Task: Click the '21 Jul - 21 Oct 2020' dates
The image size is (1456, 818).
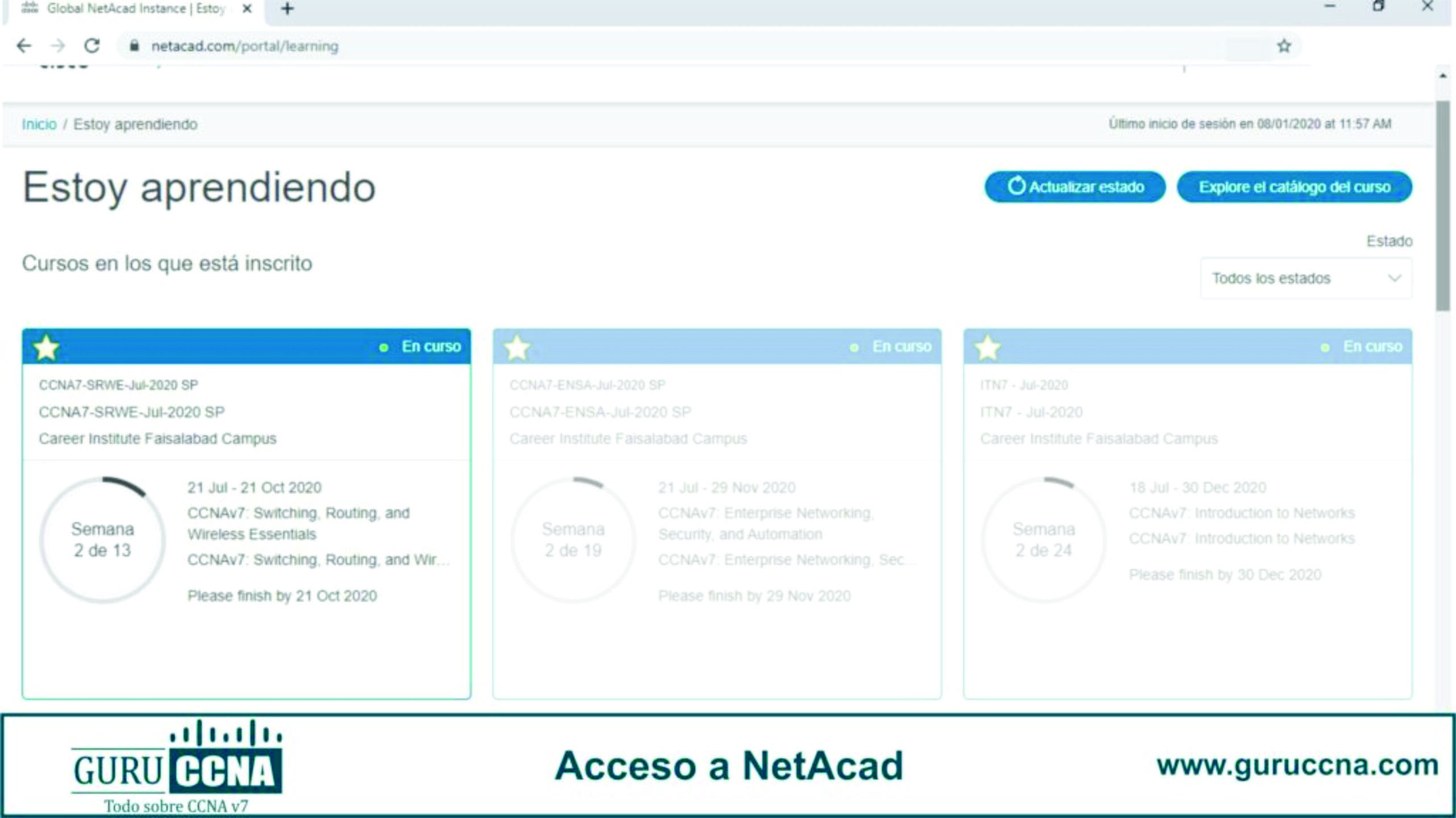Action: (254, 488)
